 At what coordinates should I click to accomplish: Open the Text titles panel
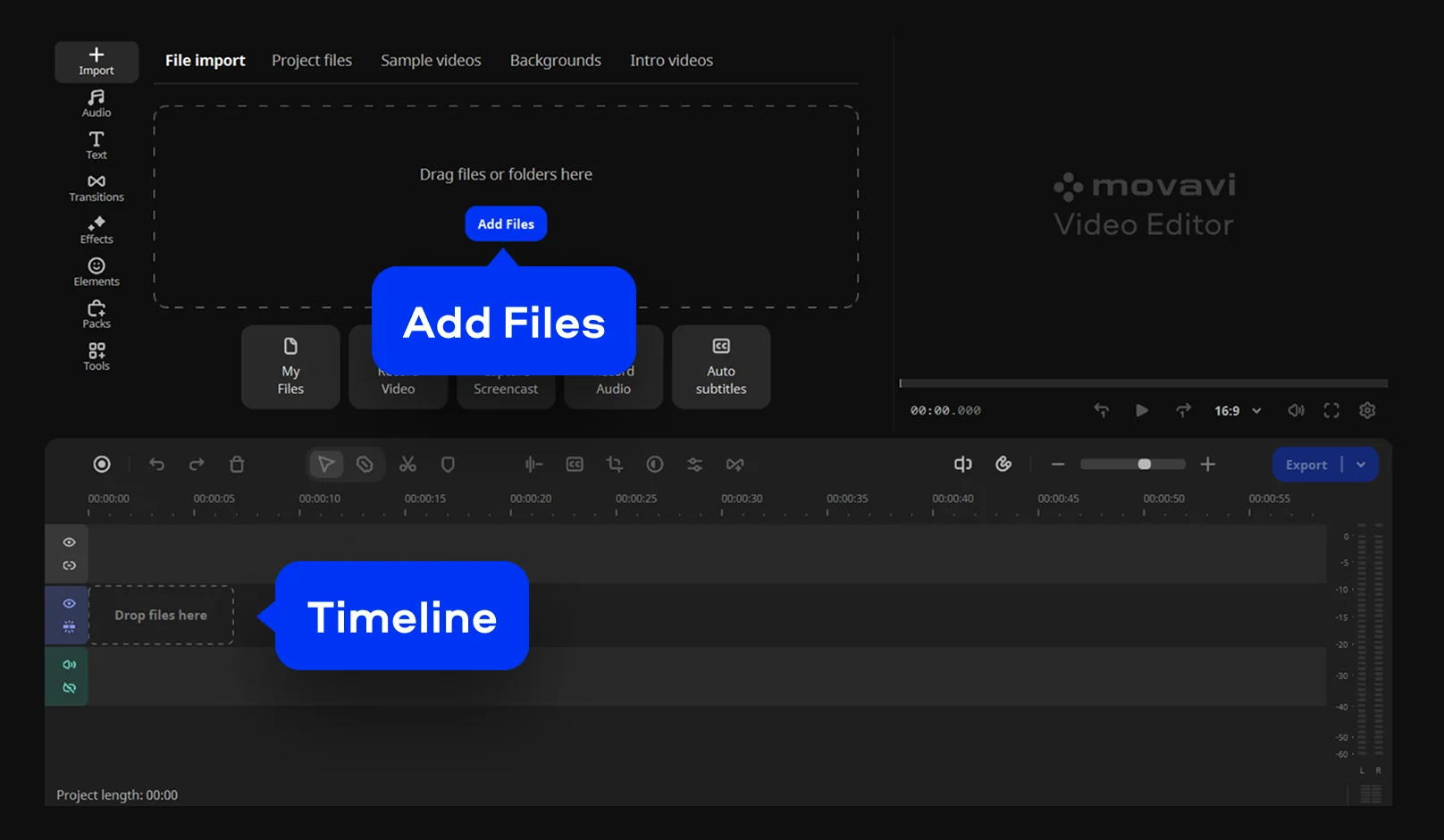(x=97, y=145)
